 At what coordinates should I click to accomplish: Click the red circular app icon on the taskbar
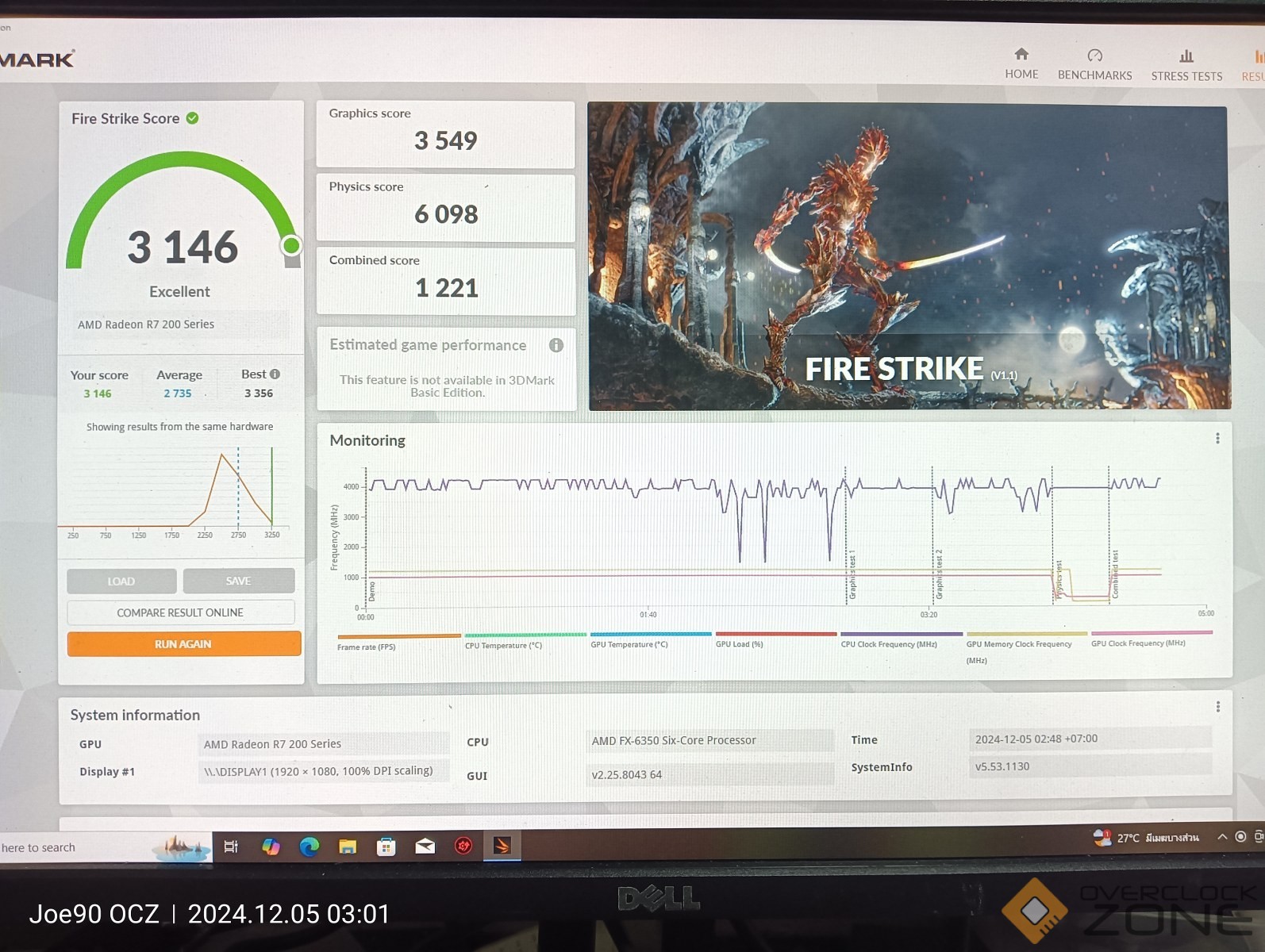coord(463,846)
